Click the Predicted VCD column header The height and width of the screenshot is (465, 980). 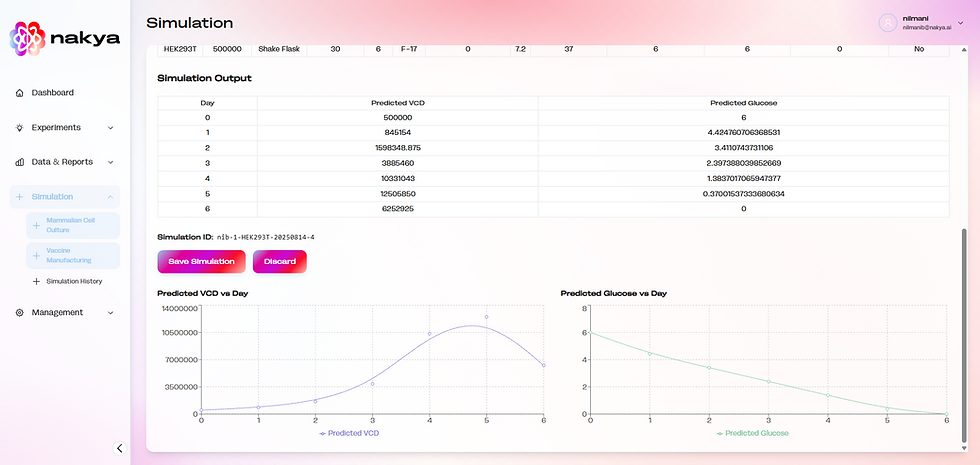(398, 103)
